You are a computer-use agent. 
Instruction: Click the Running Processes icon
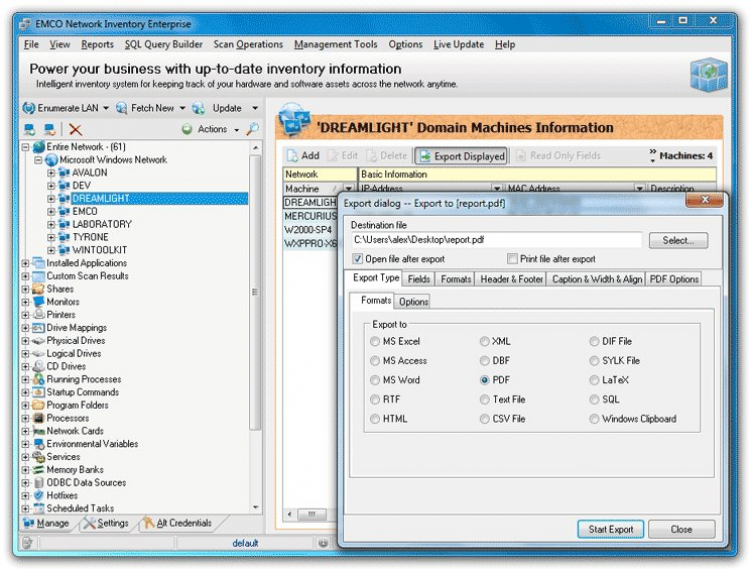pos(38,379)
